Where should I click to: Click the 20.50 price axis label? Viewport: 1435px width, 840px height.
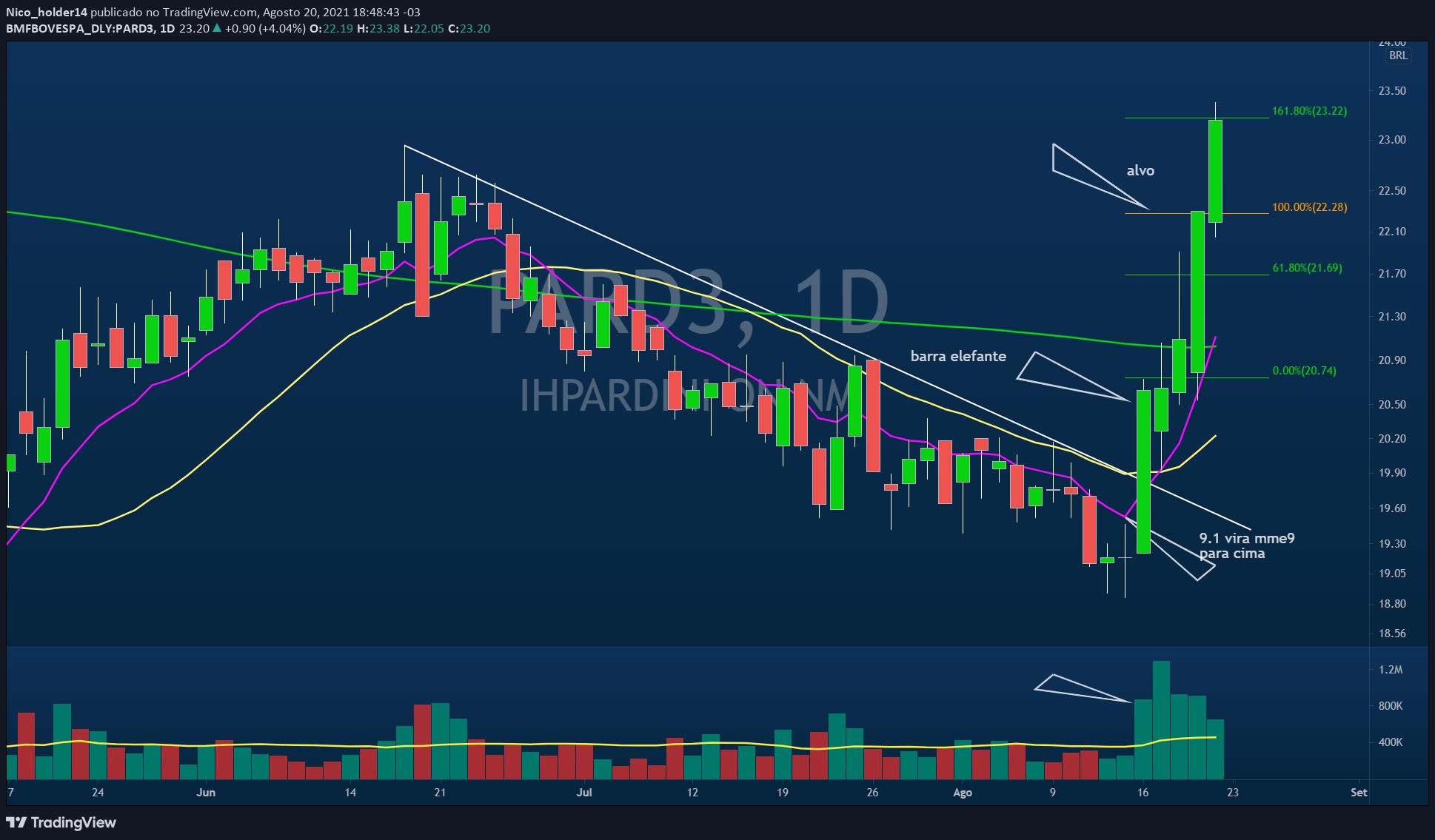tap(1392, 405)
